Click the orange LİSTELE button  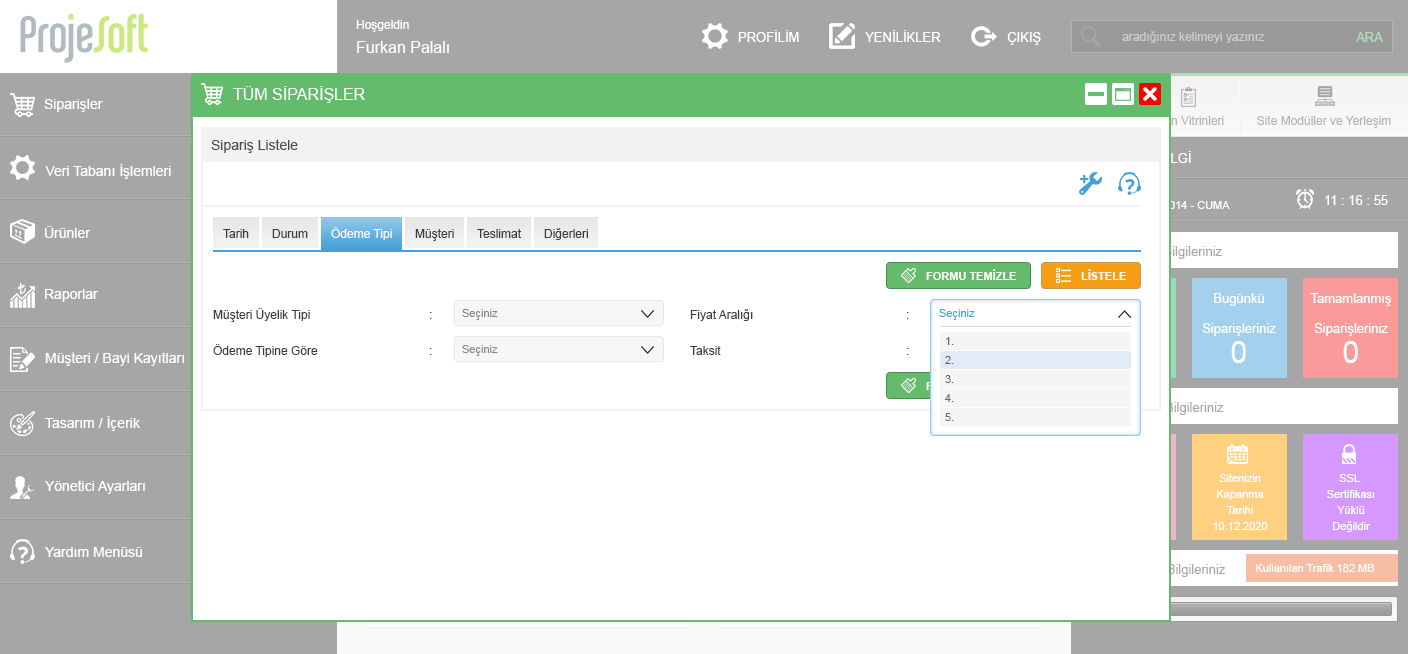pos(1090,276)
